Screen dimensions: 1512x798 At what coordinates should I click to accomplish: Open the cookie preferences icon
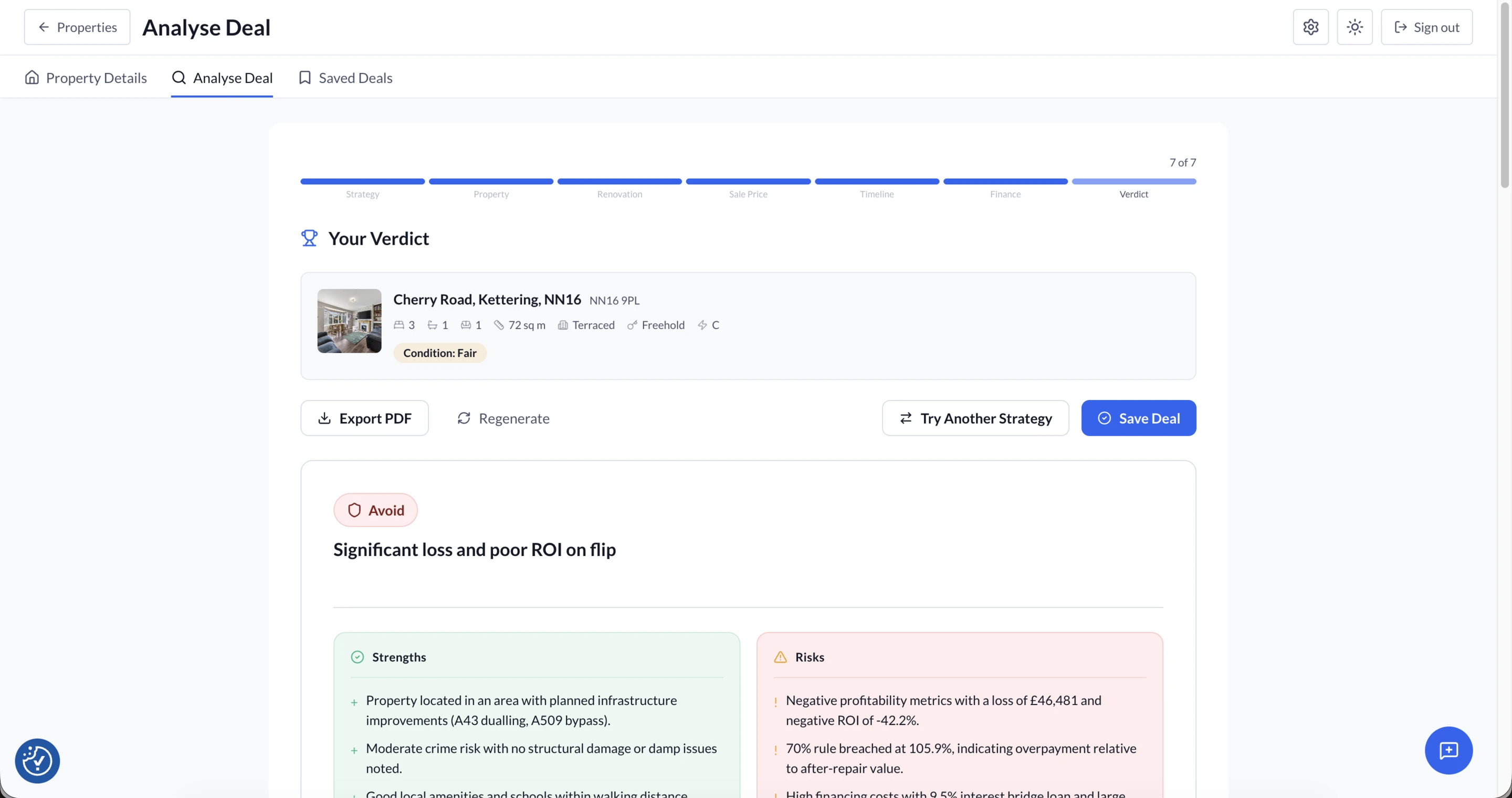[x=37, y=761]
